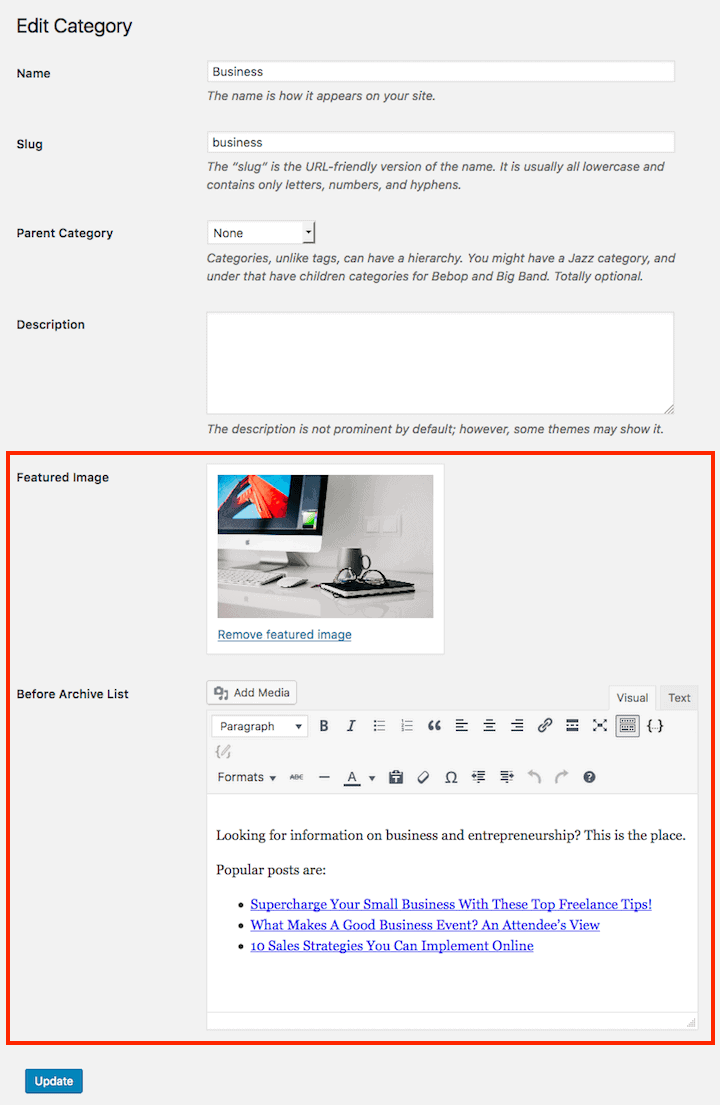Click the text color A button
This screenshot has width=720, height=1105.
tap(352, 777)
